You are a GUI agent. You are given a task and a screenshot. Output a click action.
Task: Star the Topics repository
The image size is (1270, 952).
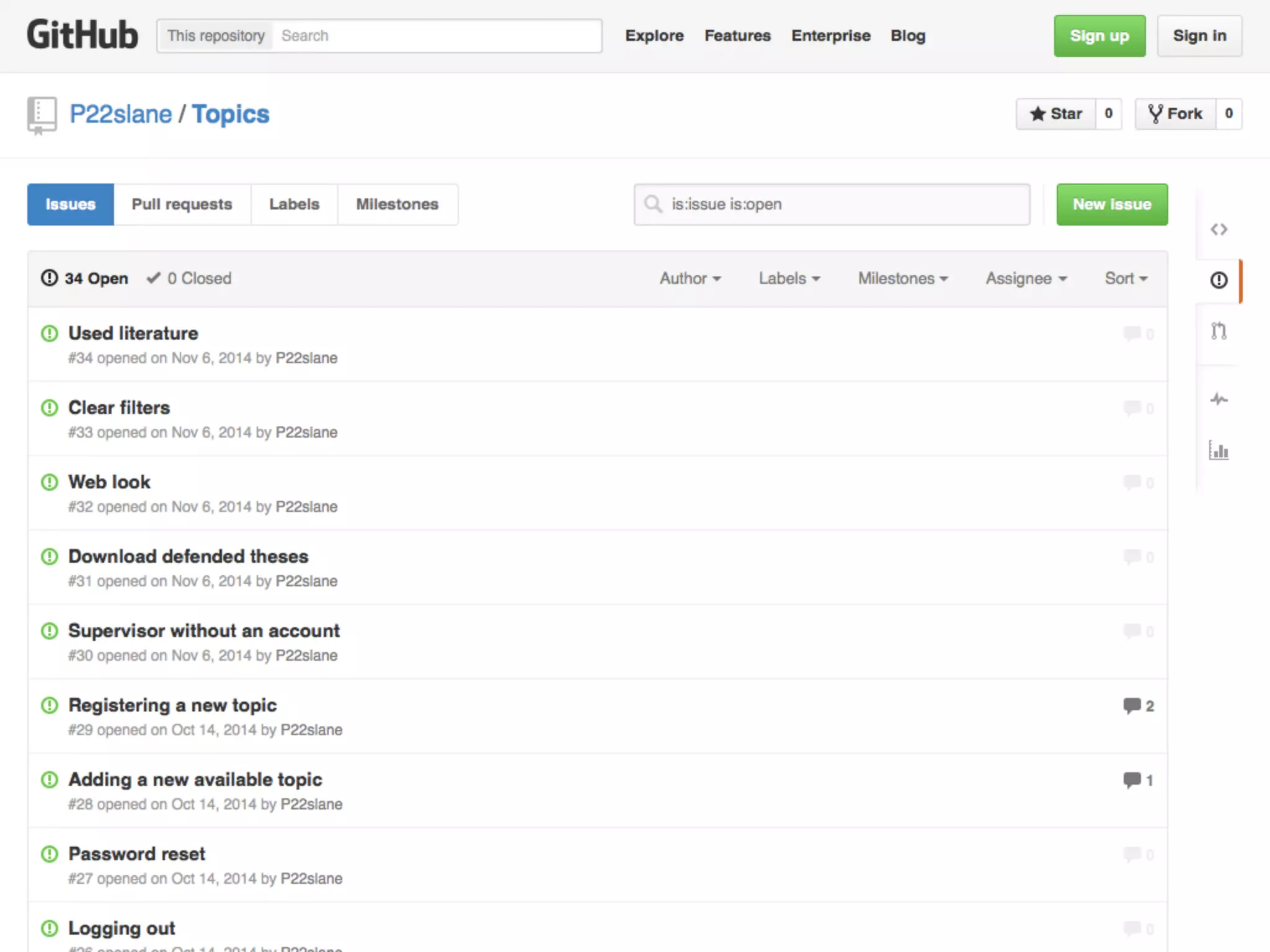[1055, 114]
